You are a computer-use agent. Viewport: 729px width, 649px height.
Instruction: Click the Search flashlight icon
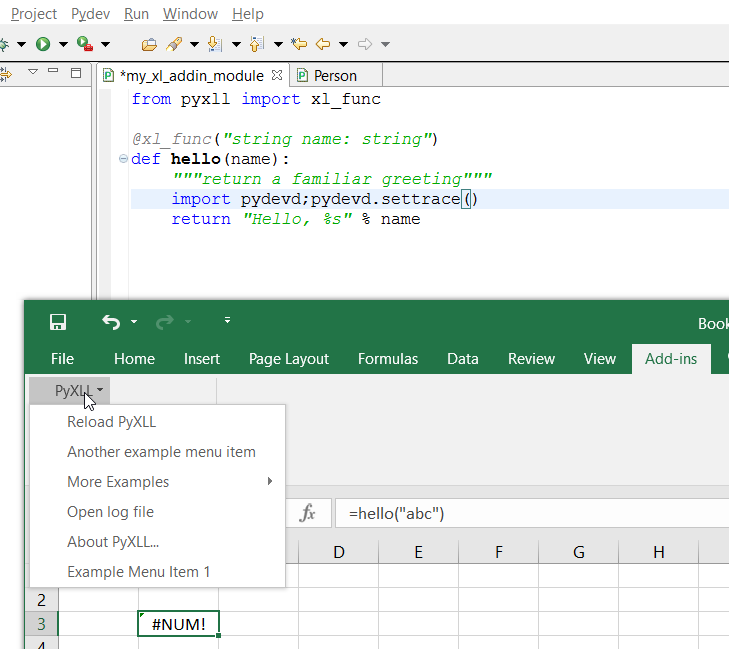pos(174,44)
